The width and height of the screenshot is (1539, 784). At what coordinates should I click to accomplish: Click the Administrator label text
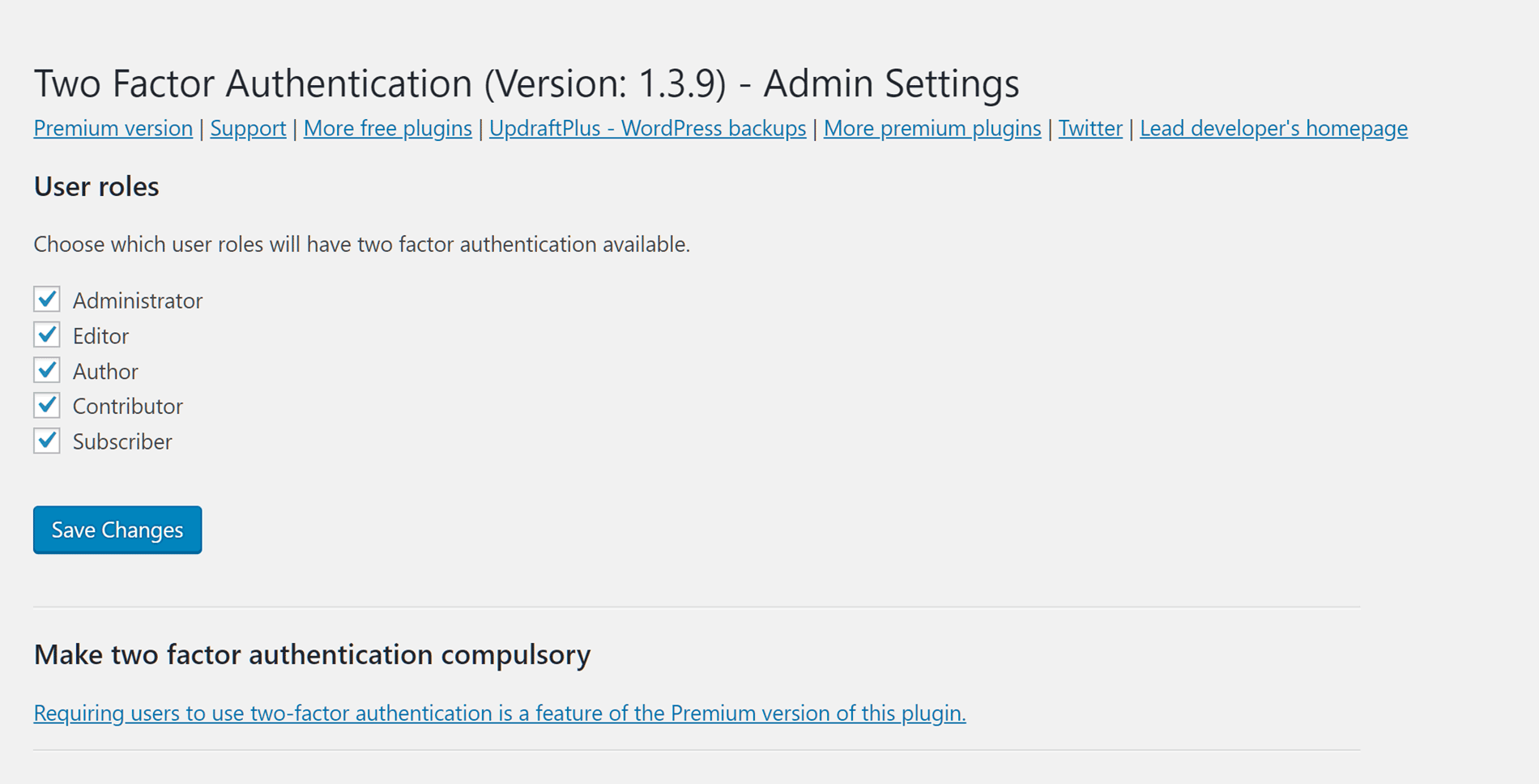pyautogui.click(x=138, y=300)
